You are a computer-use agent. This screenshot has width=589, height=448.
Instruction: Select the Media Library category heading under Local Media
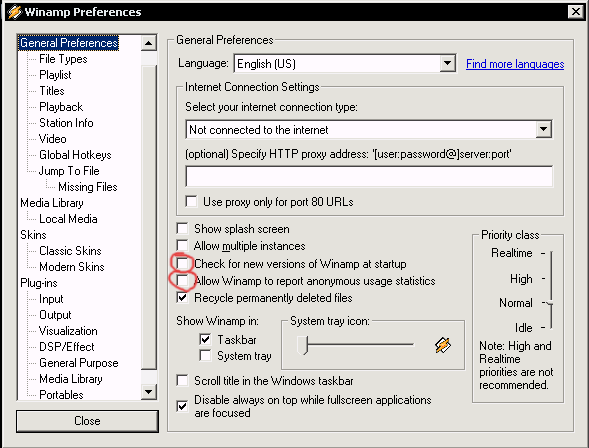52,203
